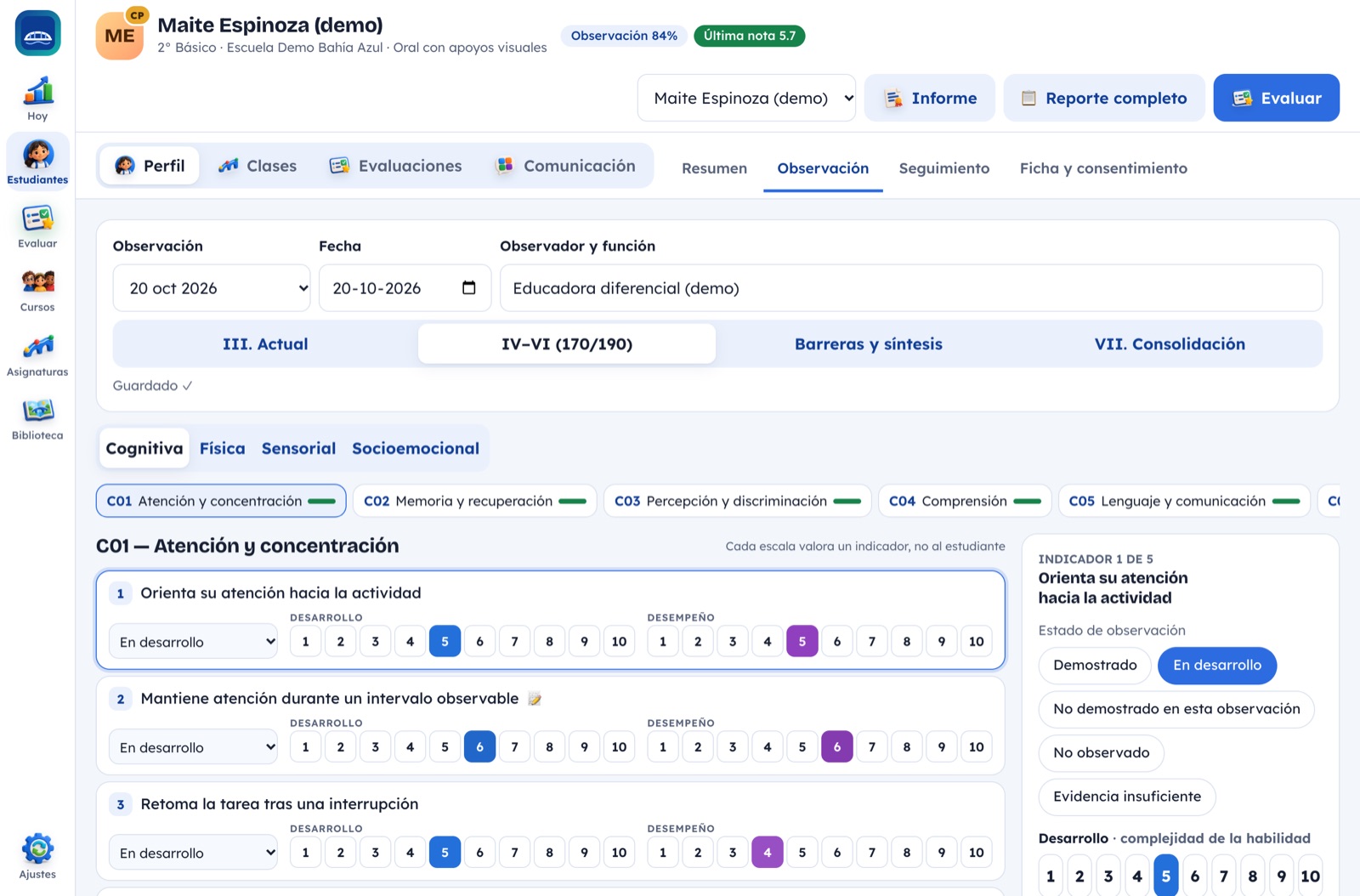Open the calendar picker in Fecha field
Image resolution: width=1360 pixels, height=896 pixels.
(x=468, y=287)
